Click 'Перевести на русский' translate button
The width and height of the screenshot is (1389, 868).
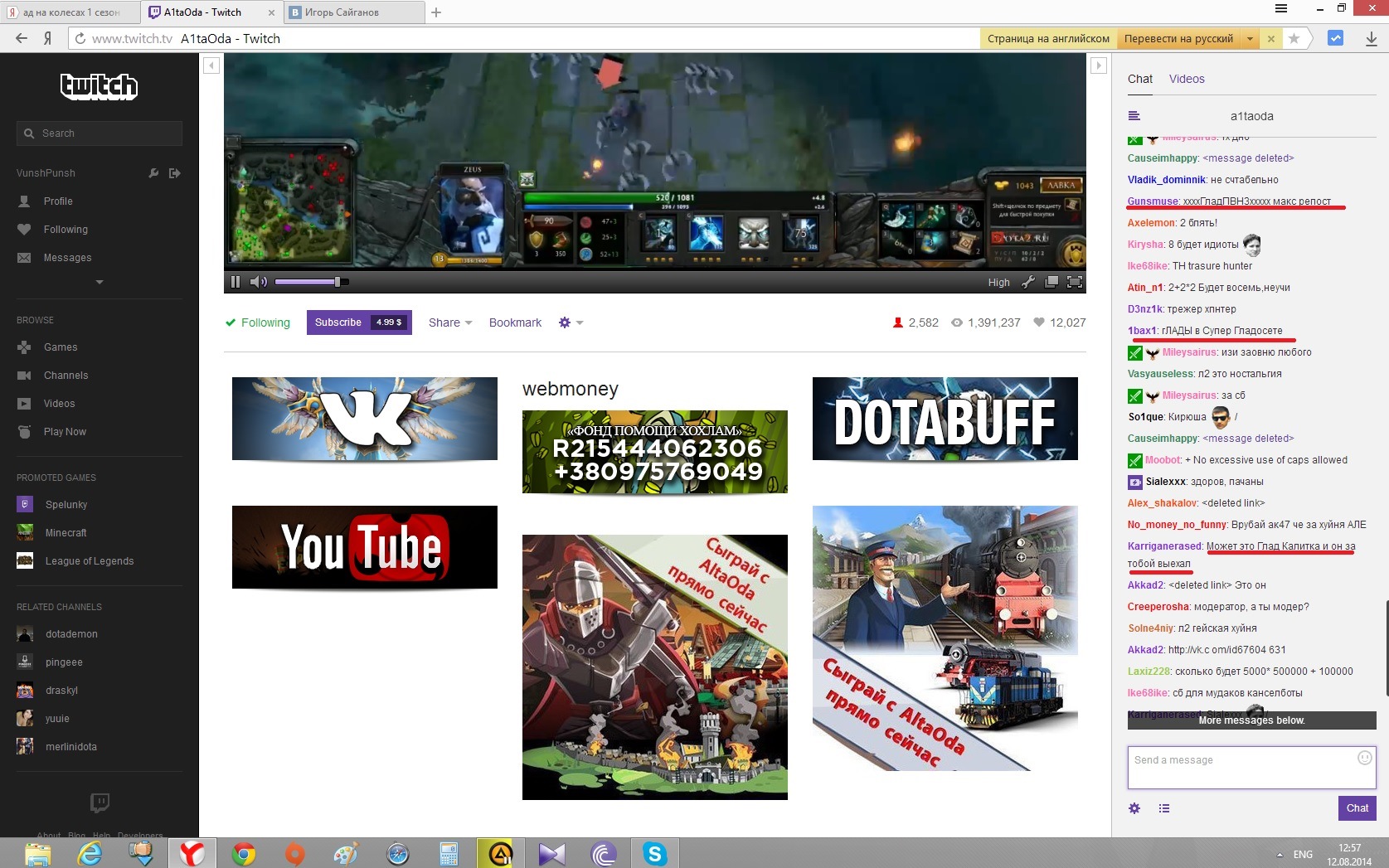click(x=1178, y=38)
